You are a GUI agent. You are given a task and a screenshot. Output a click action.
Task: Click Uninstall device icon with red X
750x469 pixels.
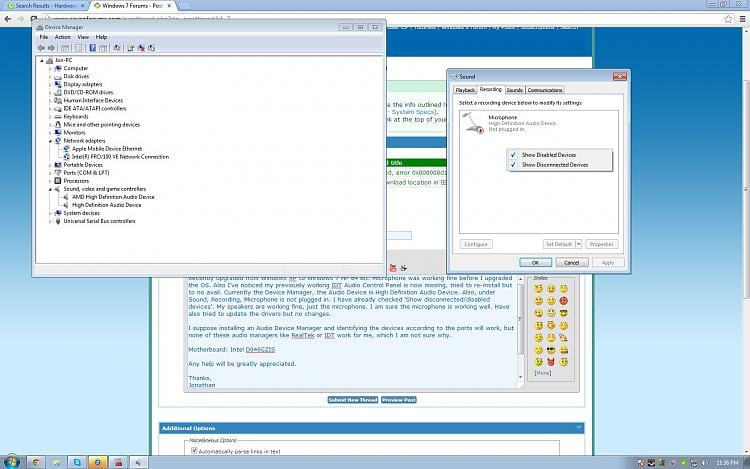(x=141, y=48)
